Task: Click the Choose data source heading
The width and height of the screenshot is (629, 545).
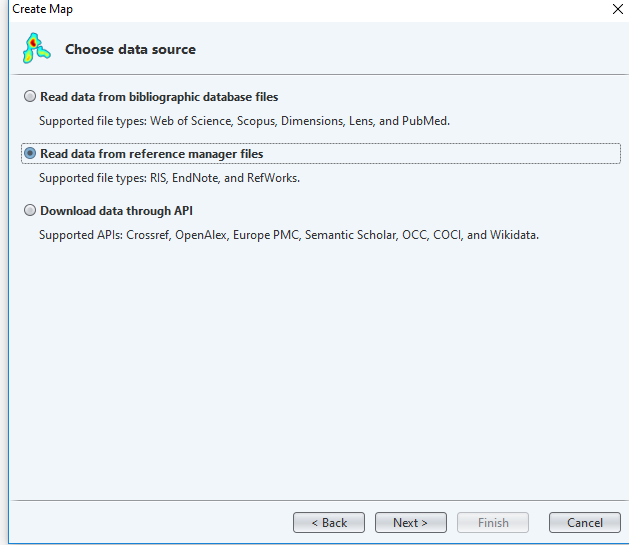Action: [x=130, y=49]
